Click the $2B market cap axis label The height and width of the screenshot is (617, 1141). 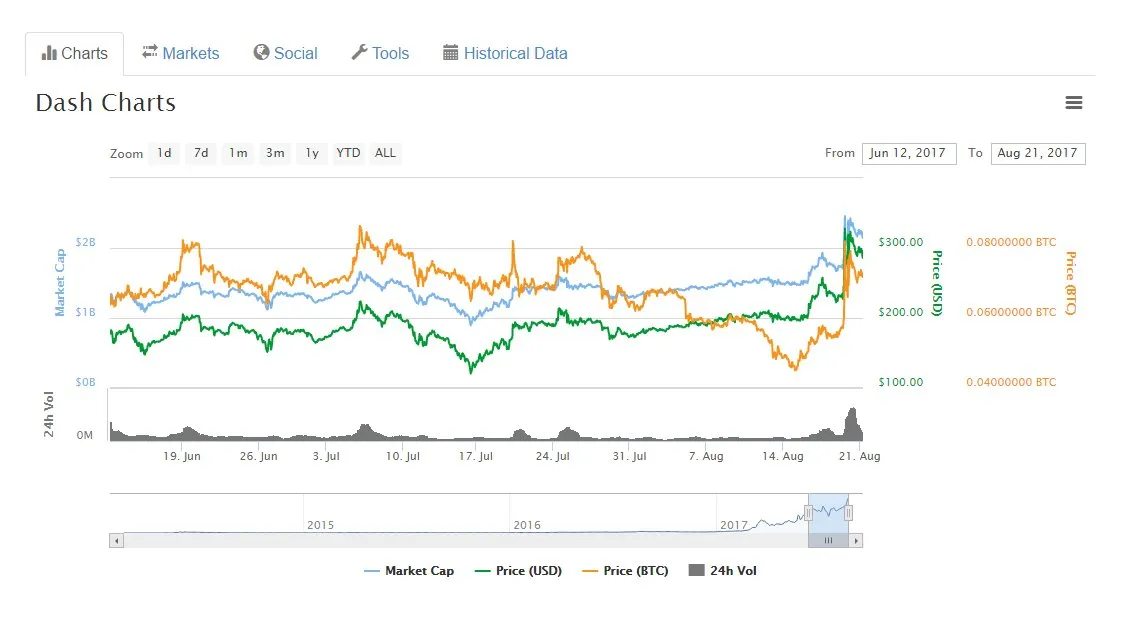coord(85,242)
